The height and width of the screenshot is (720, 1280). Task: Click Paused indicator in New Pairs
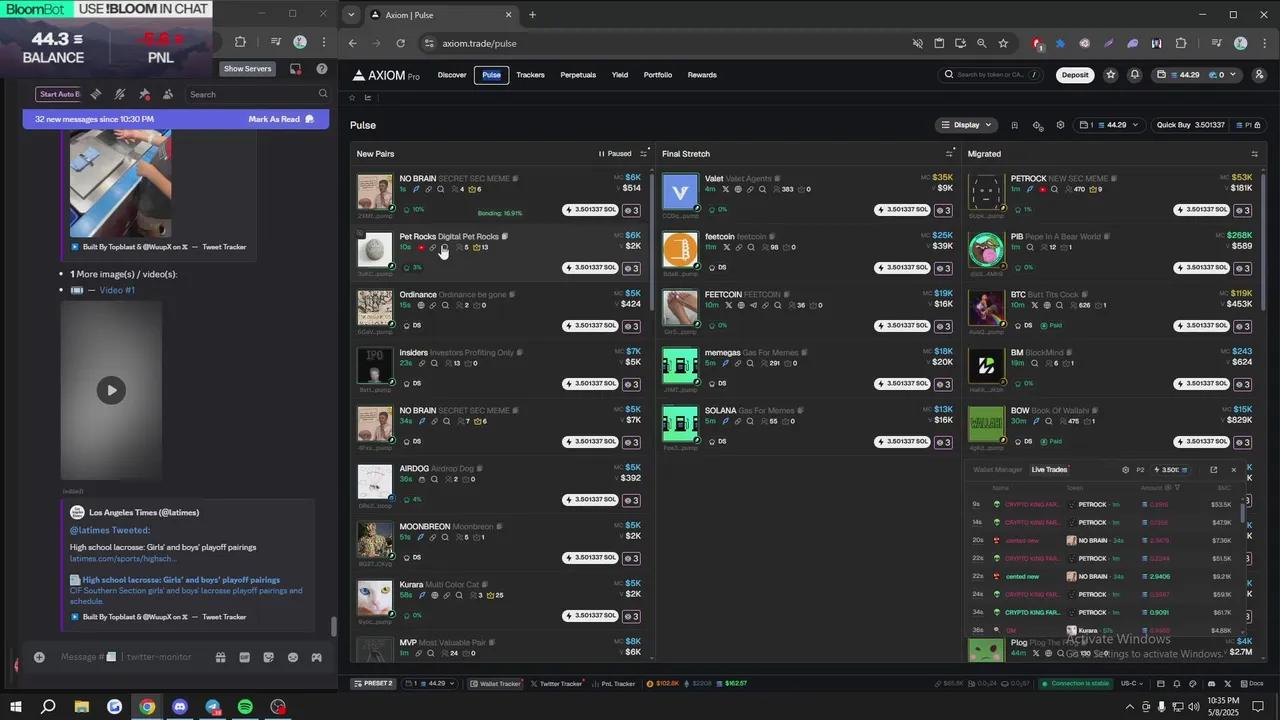coord(615,154)
